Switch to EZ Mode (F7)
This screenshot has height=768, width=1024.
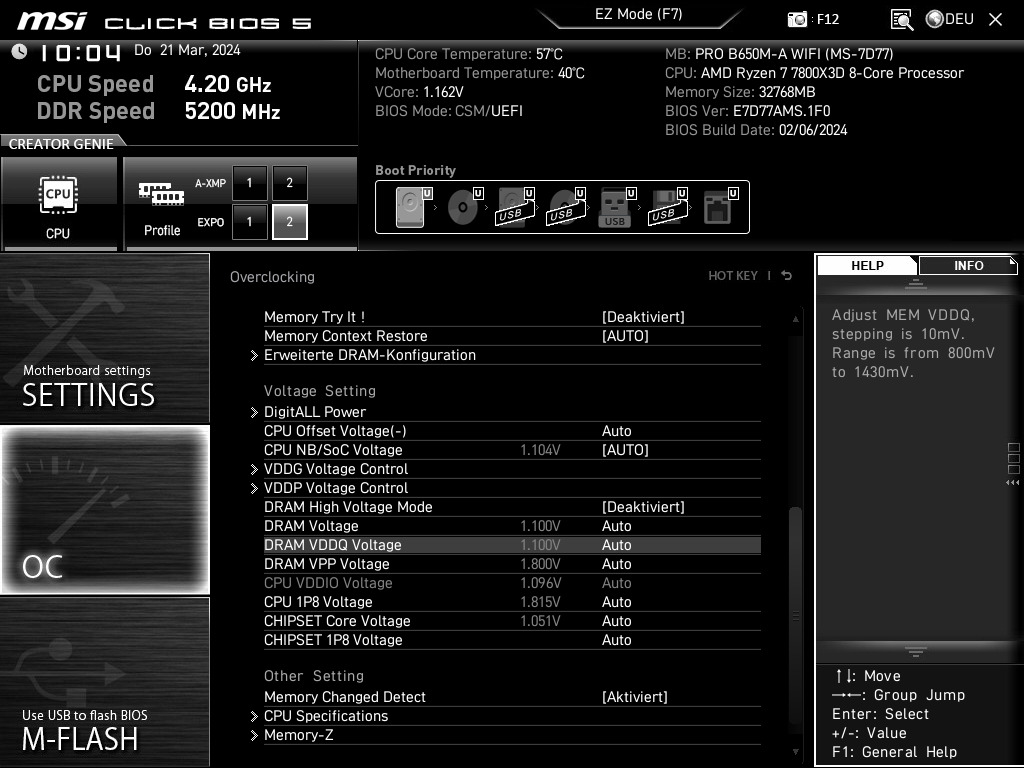(639, 15)
